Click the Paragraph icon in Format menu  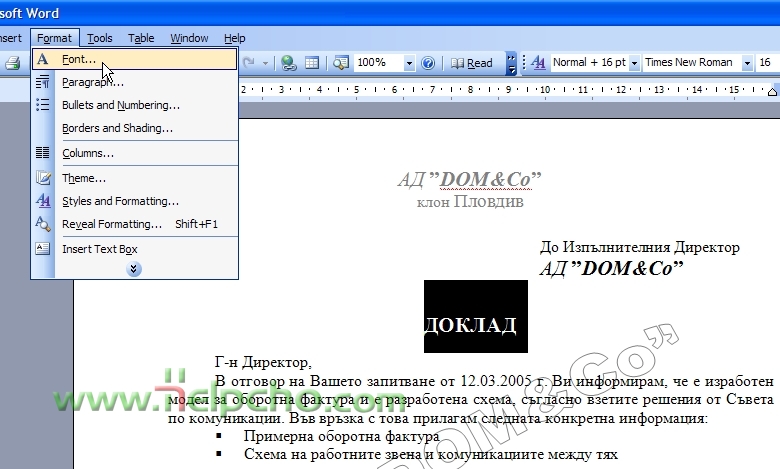point(43,82)
